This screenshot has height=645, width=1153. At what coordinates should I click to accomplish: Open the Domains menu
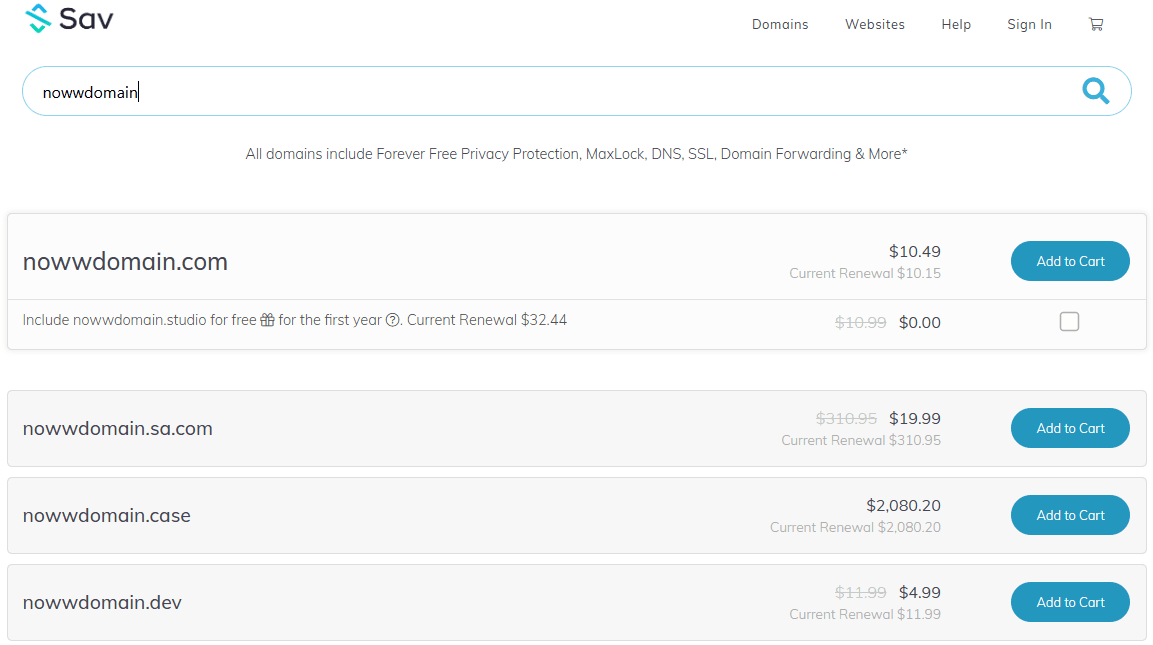coord(780,24)
